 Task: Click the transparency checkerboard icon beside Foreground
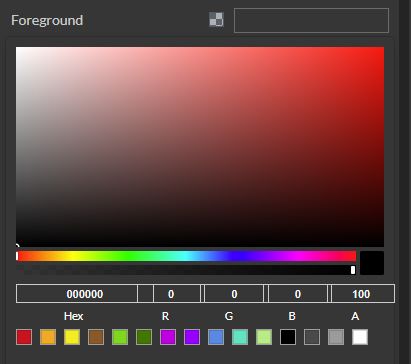pos(216,20)
